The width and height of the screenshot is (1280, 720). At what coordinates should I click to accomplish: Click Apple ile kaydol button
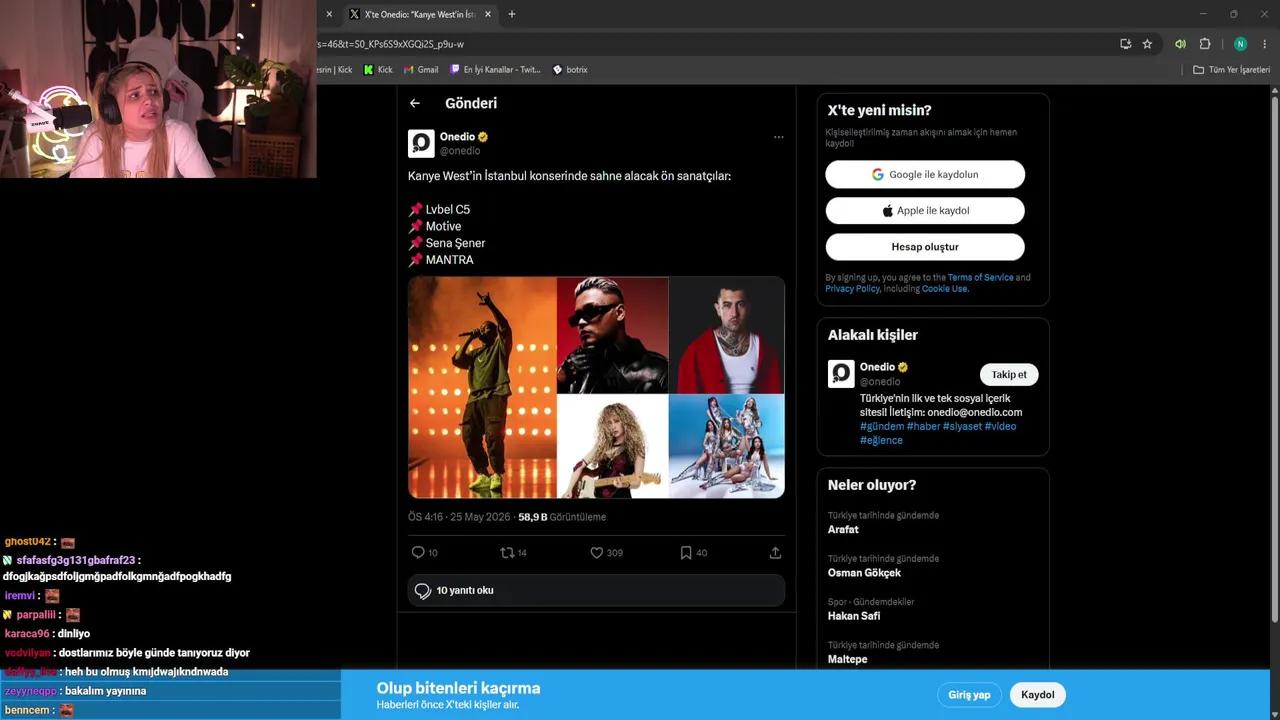925,211
